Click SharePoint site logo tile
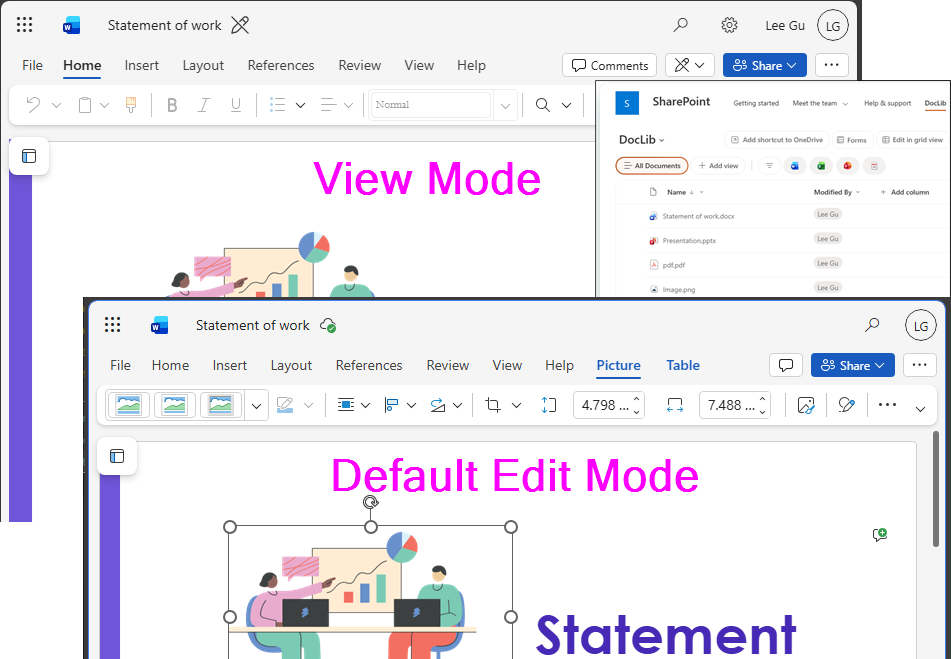The height and width of the screenshot is (659, 951). coord(627,103)
